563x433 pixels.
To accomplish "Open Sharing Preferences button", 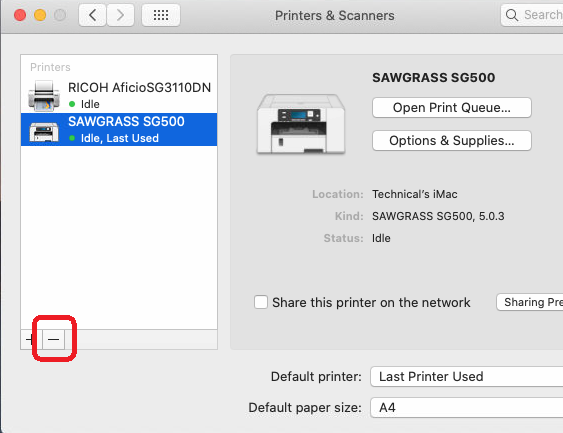I will [x=530, y=302].
